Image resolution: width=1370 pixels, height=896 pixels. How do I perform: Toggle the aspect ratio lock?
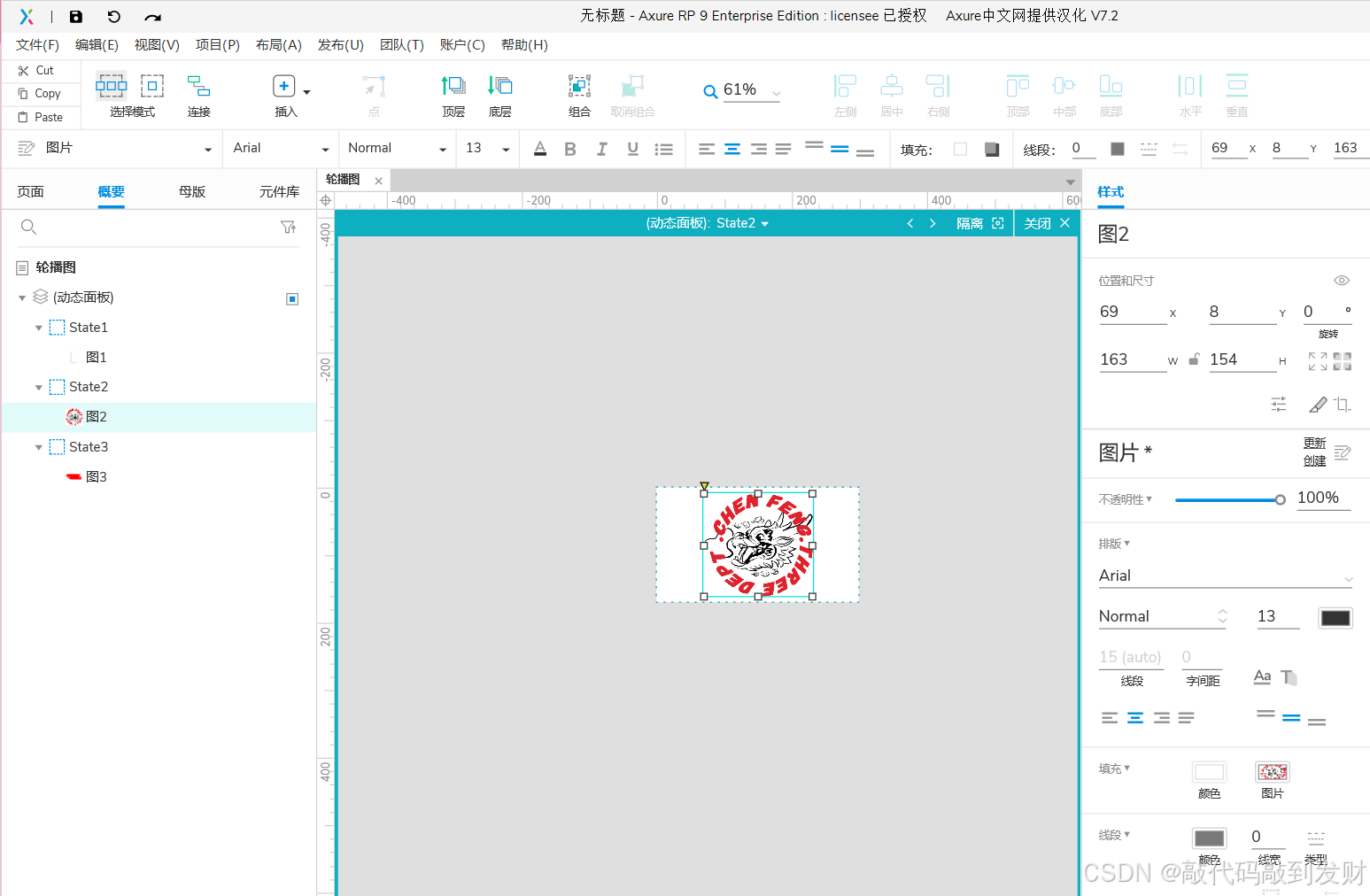coord(1194,359)
